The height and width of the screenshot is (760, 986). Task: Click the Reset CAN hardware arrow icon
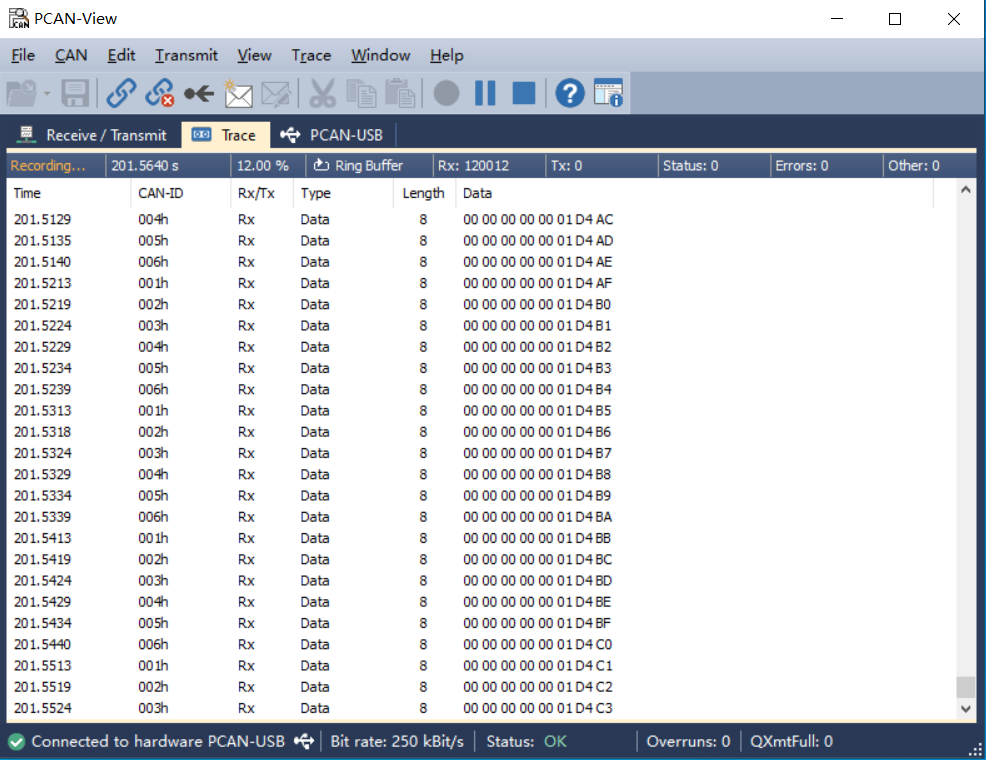click(x=199, y=94)
